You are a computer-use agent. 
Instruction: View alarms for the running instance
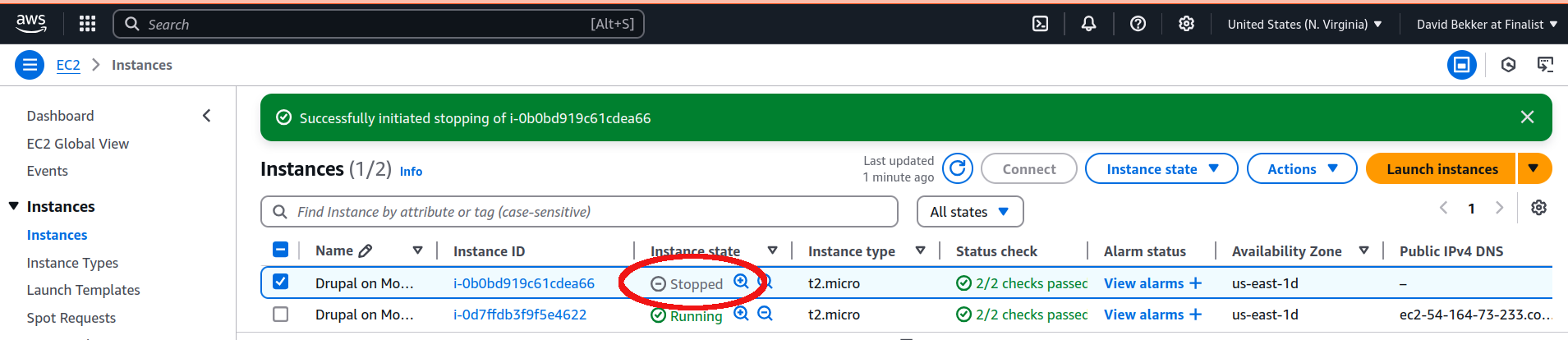click(x=1144, y=315)
